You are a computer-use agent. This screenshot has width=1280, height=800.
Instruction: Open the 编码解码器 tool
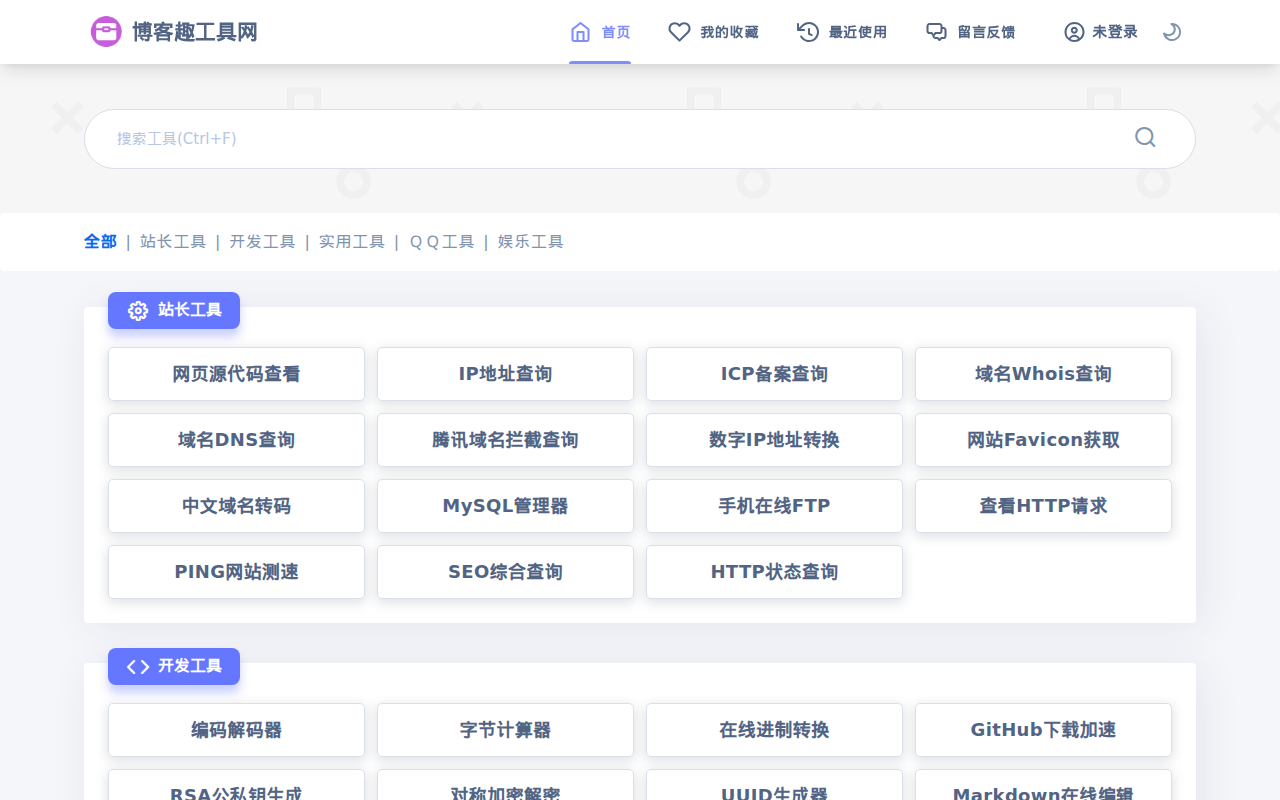click(x=236, y=729)
